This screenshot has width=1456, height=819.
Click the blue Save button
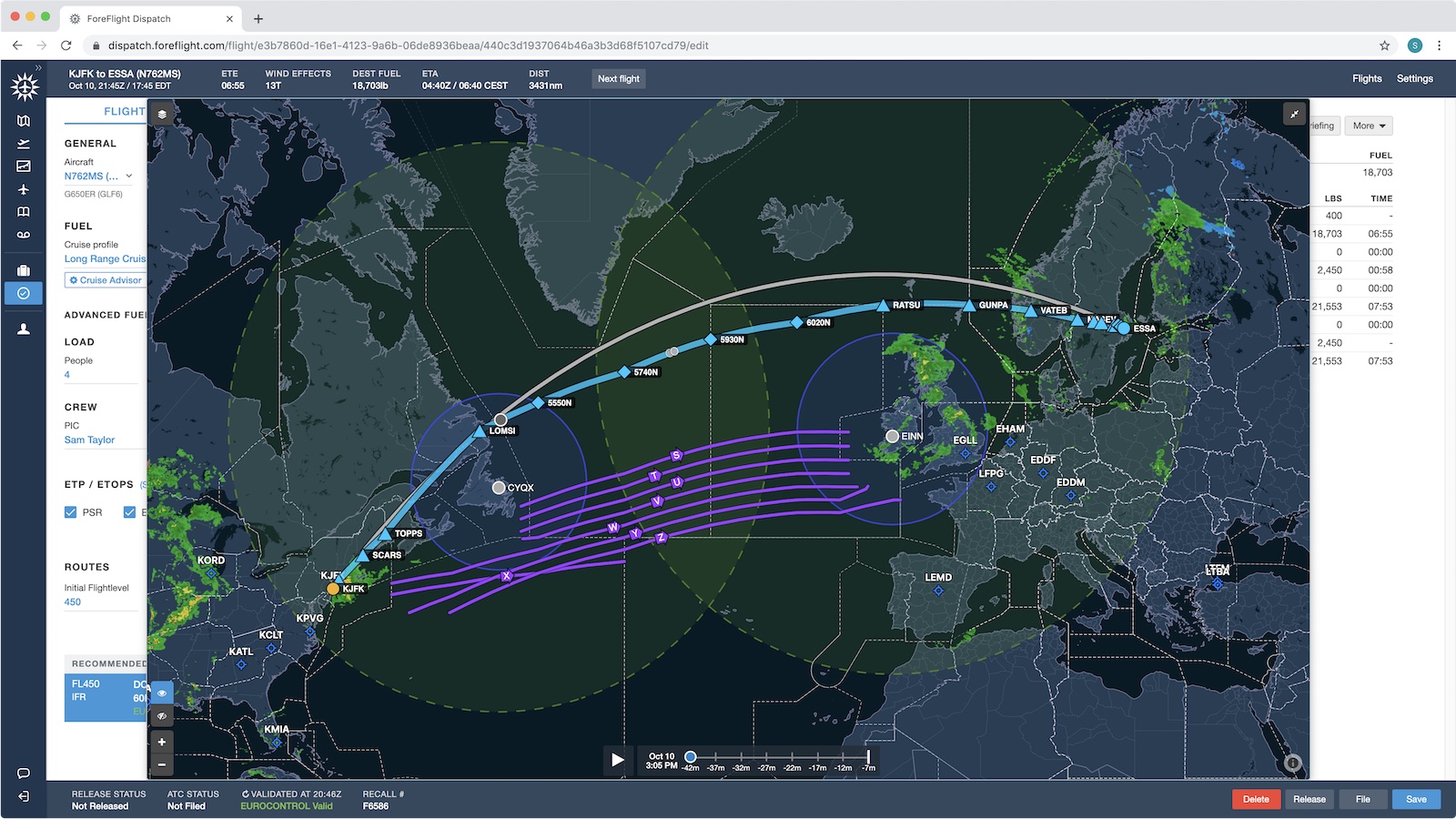(x=1416, y=799)
